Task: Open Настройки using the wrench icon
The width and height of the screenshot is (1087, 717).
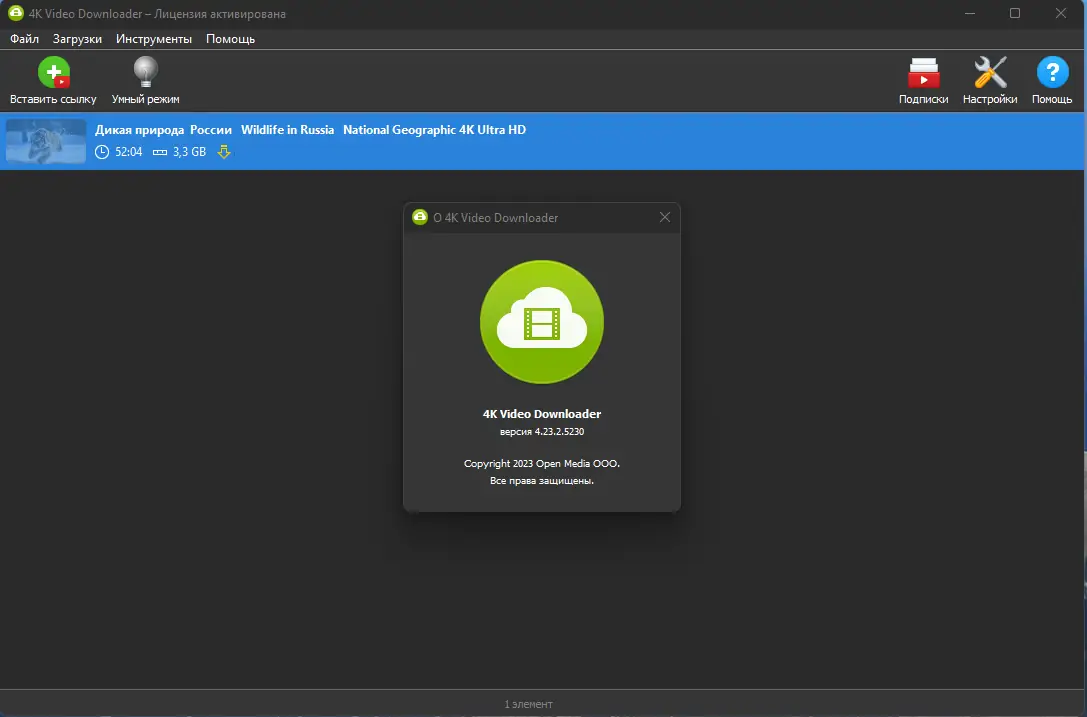Action: [x=989, y=72]
